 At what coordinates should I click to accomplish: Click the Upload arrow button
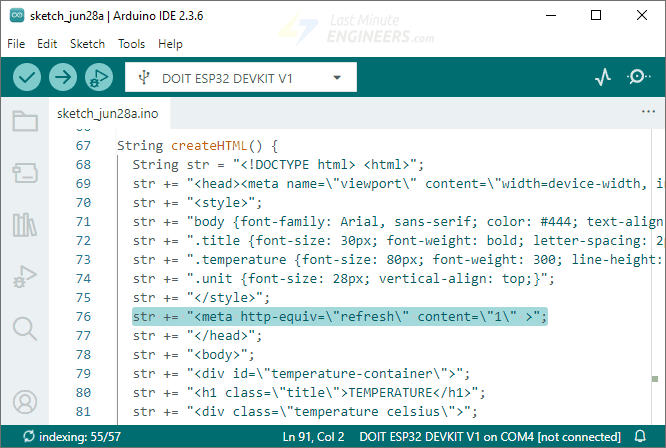pos(62,77)
